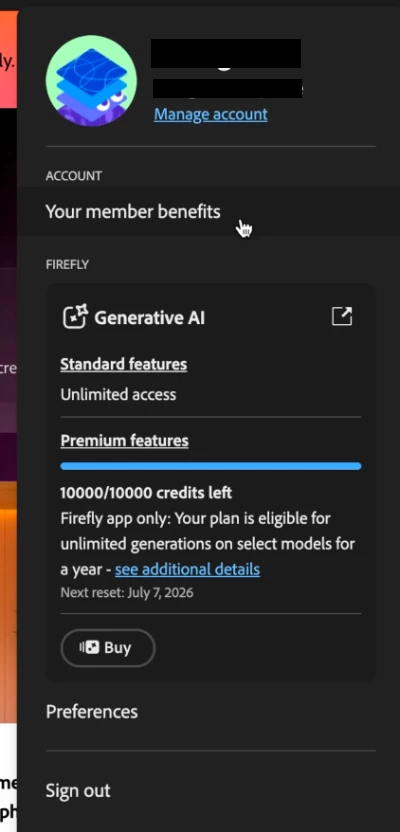
Task: Open see additional details link
Action: point(187,569)
